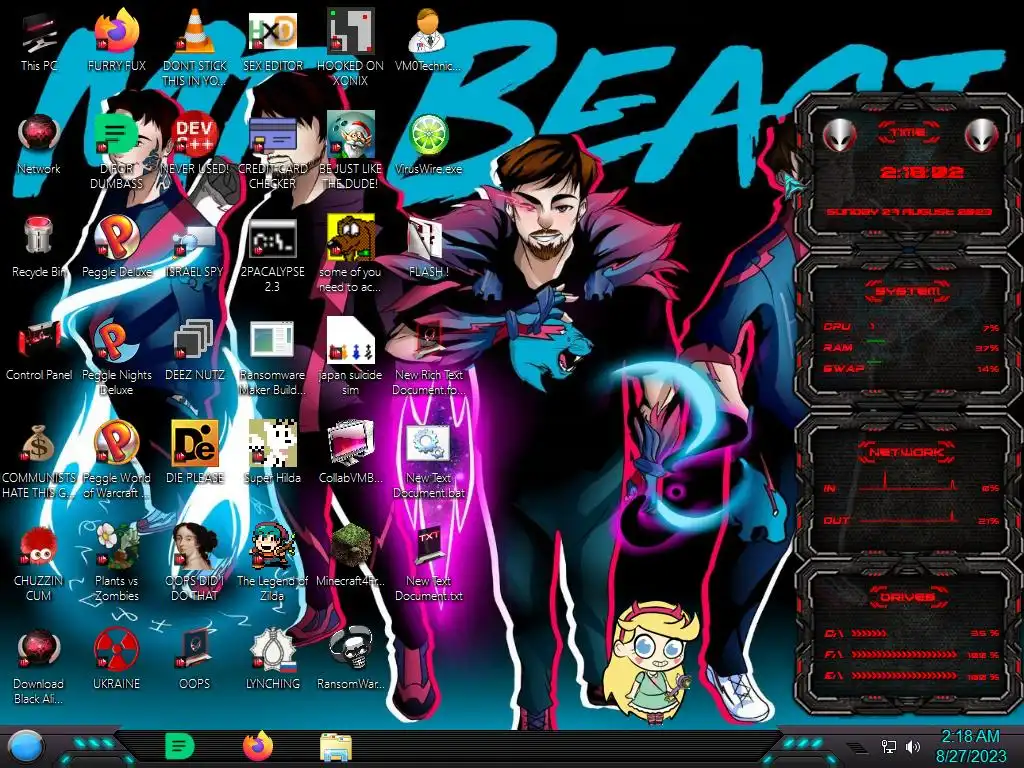Launch Firefox from the taskbar
This screenshot has width=1024, height=768.
coord(258,746)
